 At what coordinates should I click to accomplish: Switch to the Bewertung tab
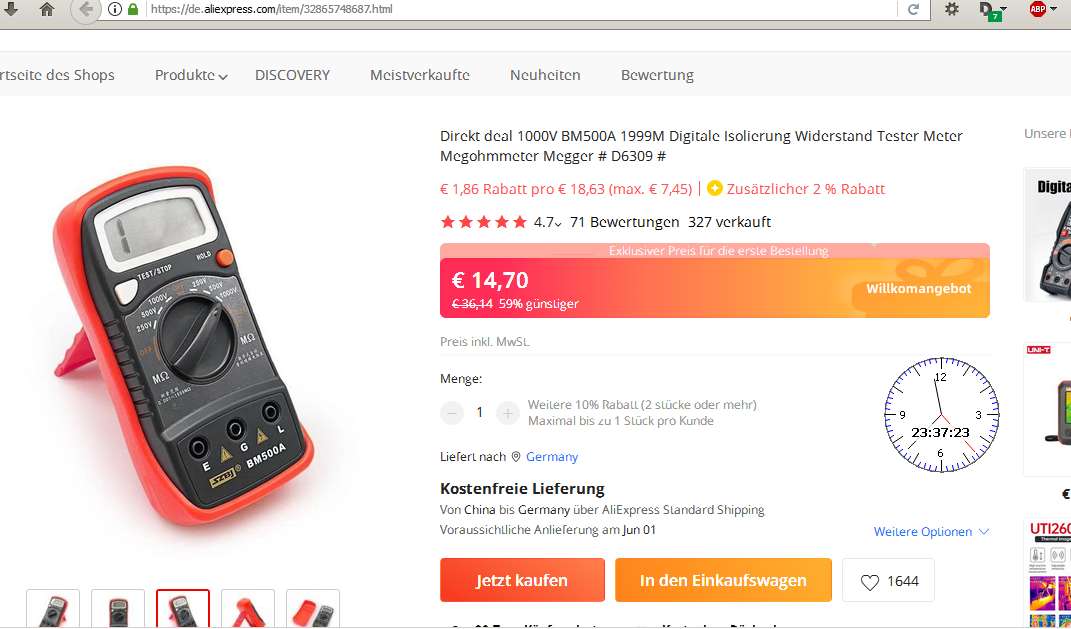pyautogui.click(x=657, y=75)
